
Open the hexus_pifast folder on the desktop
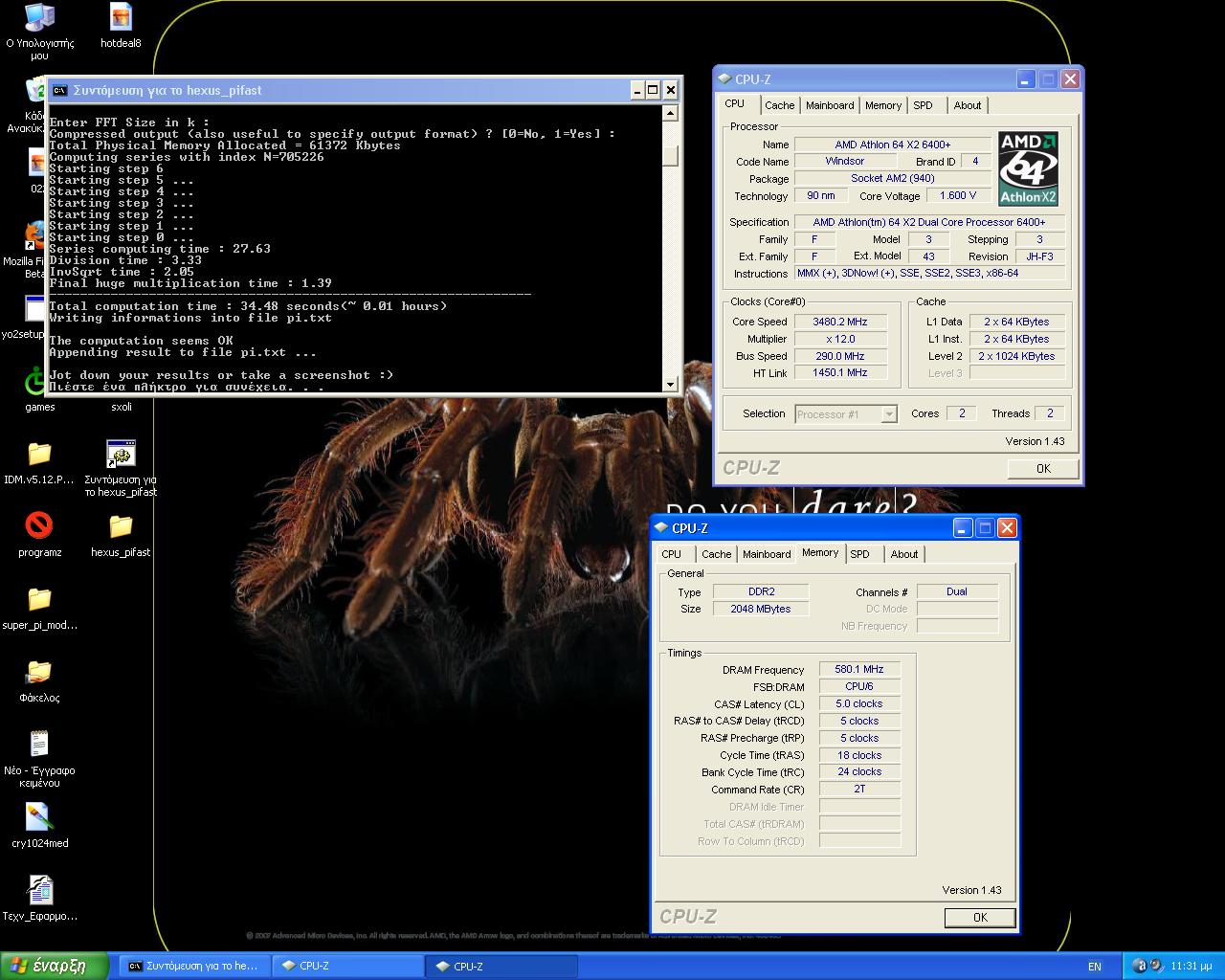click(x=121, y=535)
